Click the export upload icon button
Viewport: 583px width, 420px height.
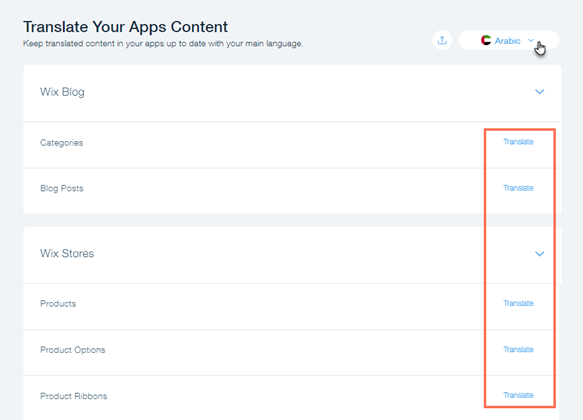click(442, 40)
